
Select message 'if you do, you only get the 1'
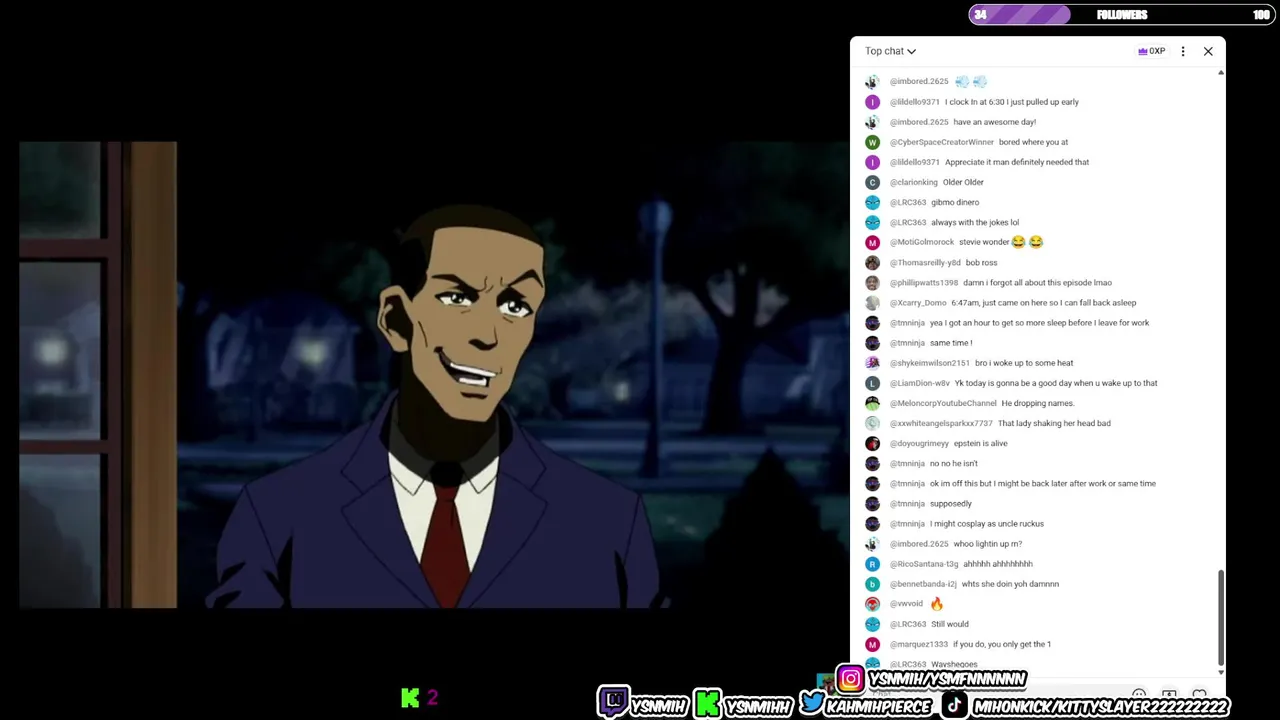coord(1002,644)
